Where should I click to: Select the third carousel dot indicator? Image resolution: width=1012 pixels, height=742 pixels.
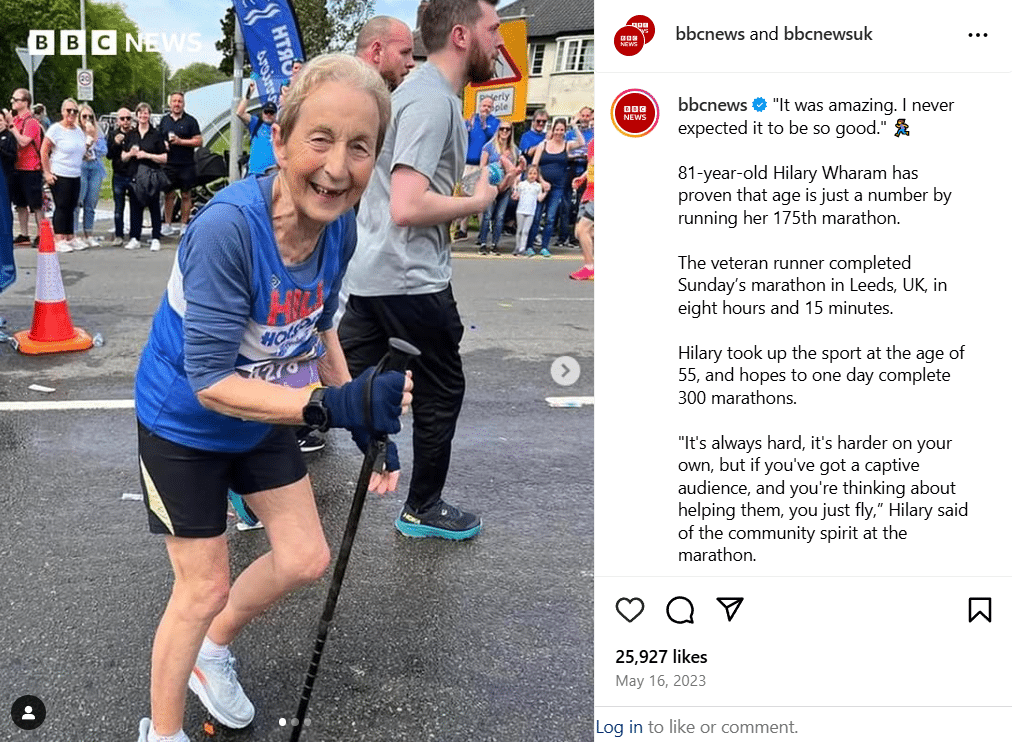[307, 722]
